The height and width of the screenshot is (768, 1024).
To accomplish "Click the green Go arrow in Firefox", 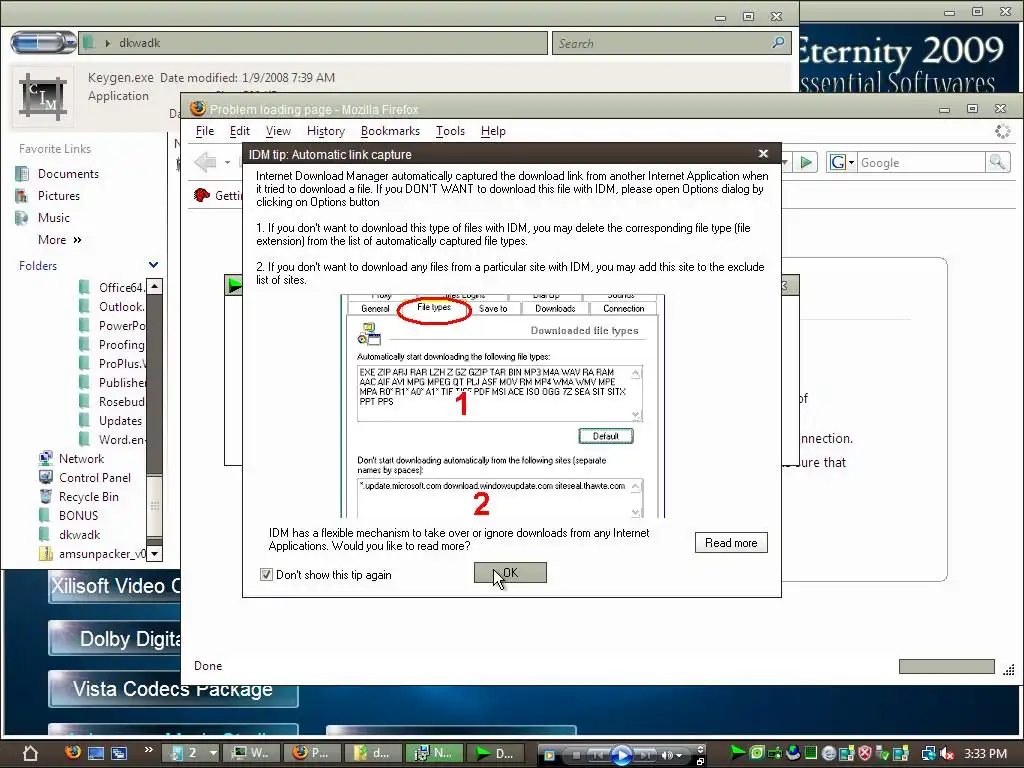I will [806, 162].
